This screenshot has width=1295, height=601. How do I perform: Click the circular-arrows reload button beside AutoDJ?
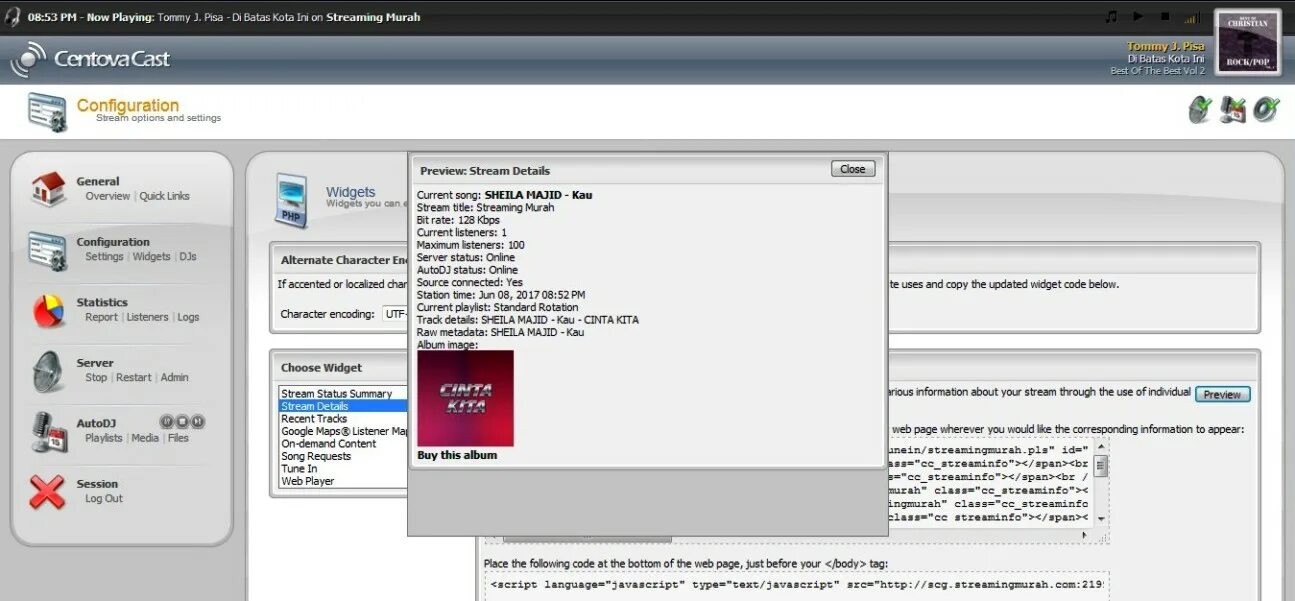point(167,422)
